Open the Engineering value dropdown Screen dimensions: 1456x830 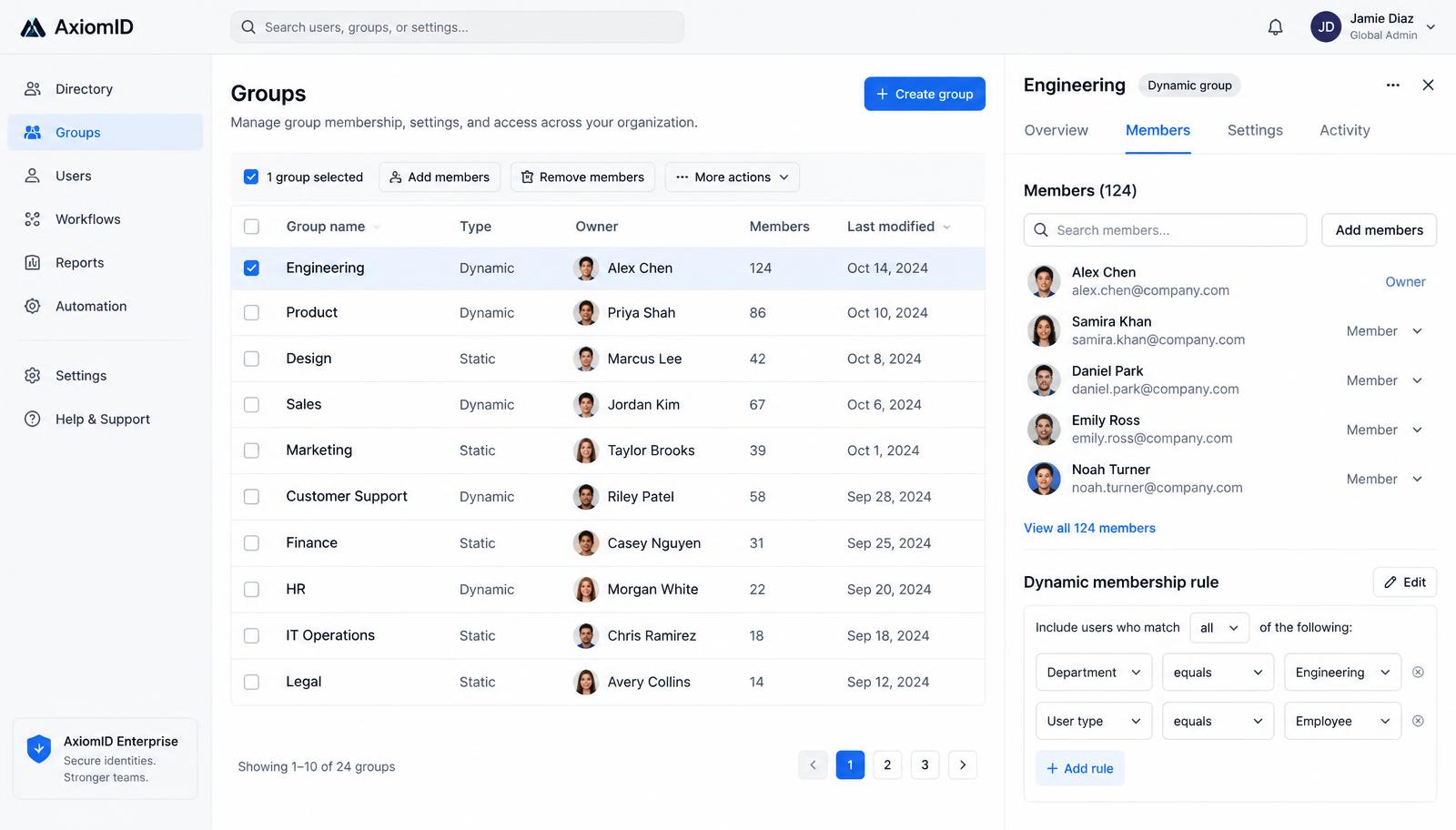point(1342,673)
